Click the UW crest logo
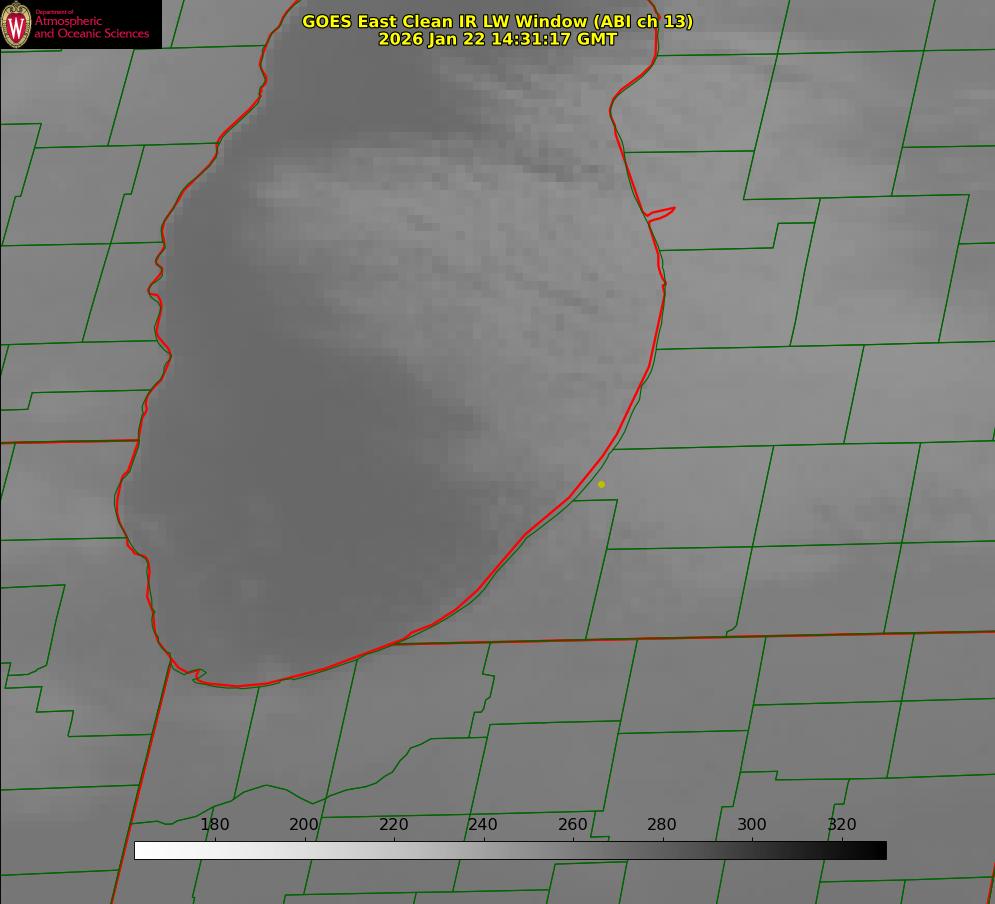This screenshot has height=904, width=995. [17, 24]
